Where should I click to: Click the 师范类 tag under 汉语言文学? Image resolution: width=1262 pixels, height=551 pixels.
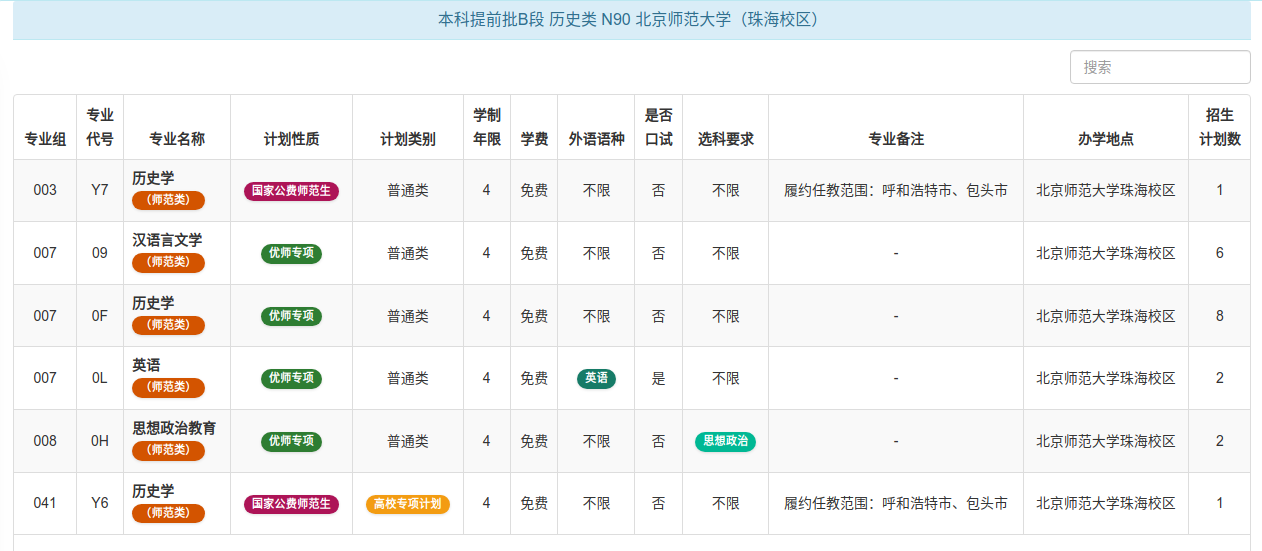click(x=168, y=262)
